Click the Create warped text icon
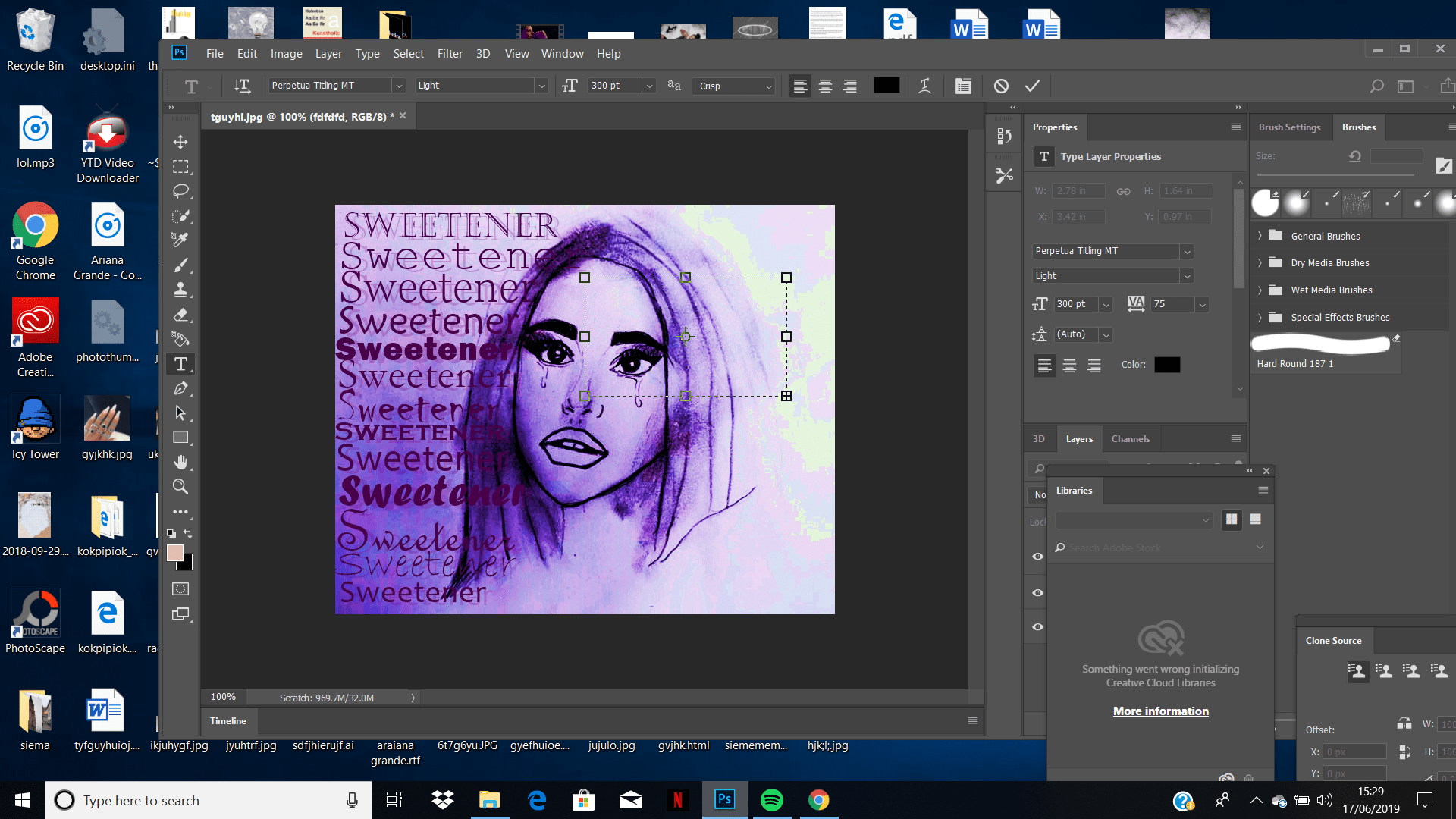Viewport: 1456px width, 819px height. point(924,86)
